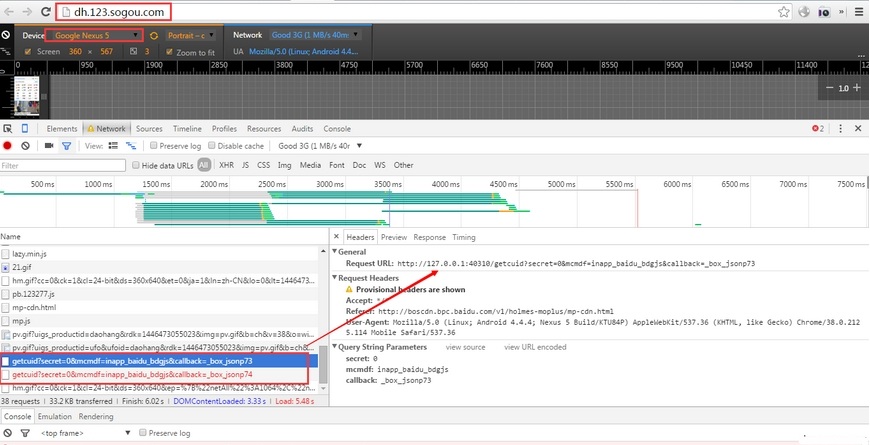The height and width of the screenshot is (445, 870).
Task: Switch to the Sources panel tab
Action: click(149, 129)
